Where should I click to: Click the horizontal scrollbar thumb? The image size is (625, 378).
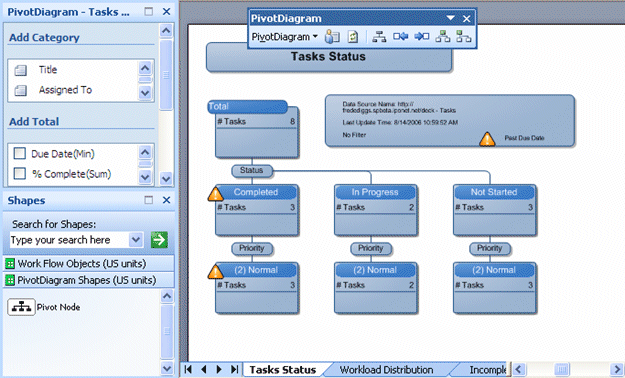[561, 369]
